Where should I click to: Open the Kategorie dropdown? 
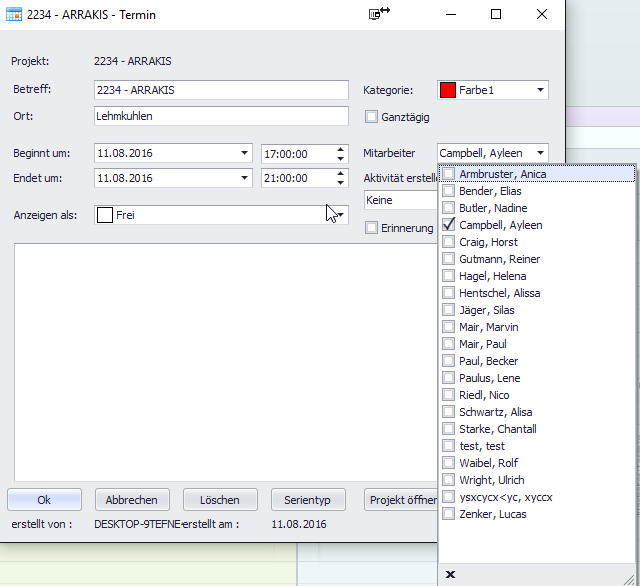541,91
